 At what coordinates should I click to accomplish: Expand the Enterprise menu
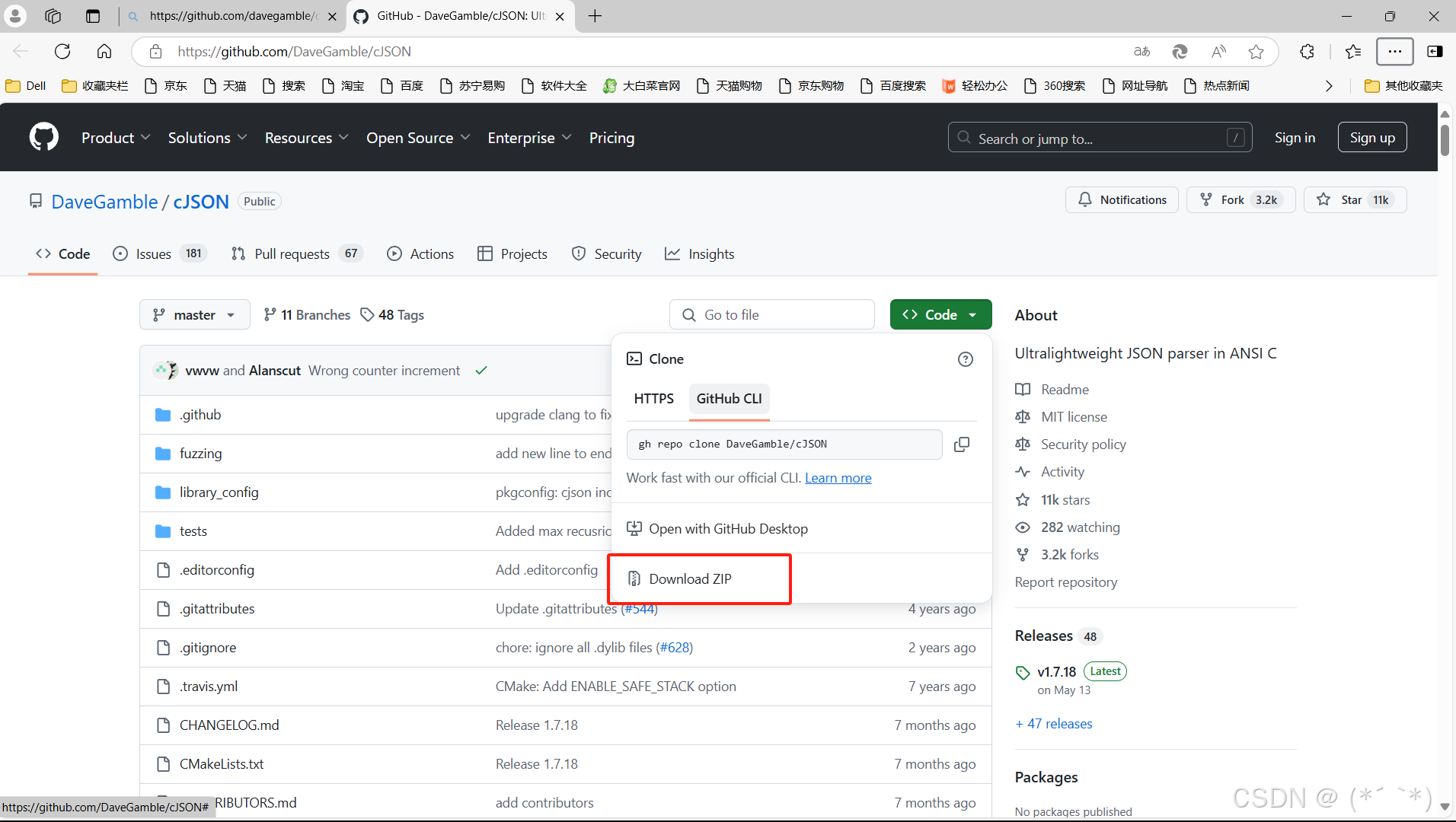coord(529,138)
